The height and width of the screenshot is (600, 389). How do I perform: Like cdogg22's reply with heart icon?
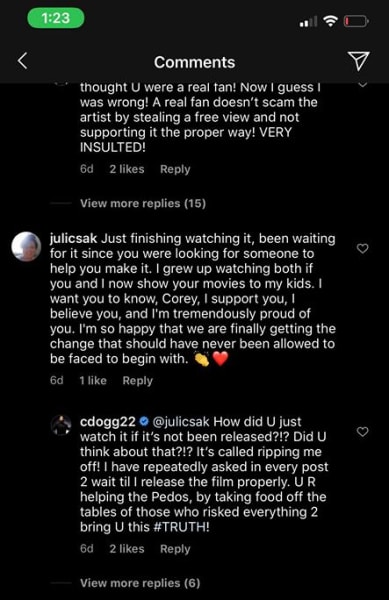click(x=362, y=432)
